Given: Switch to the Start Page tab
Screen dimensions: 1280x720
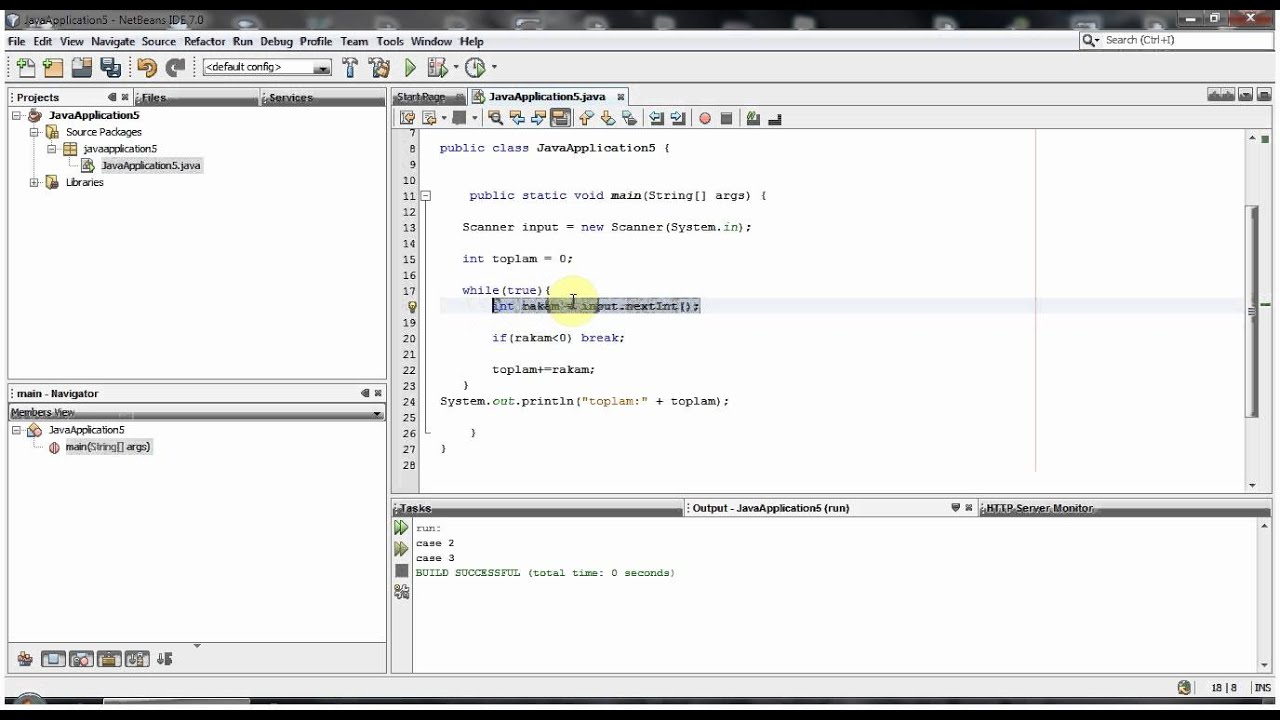Looking at the screenshot, I should click(421, 97).
